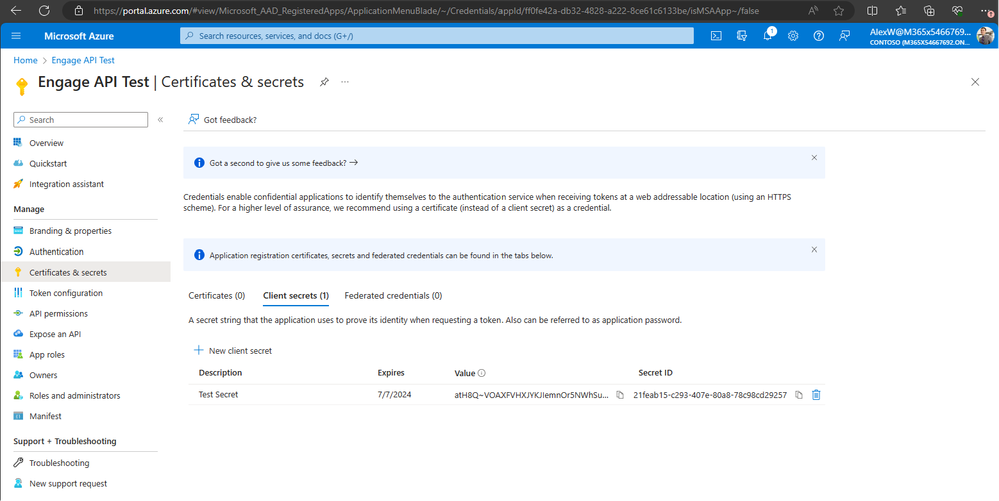The image size is (999, 501).
Task: Click the top bar Feedback icon
Action: pos(844,36)
